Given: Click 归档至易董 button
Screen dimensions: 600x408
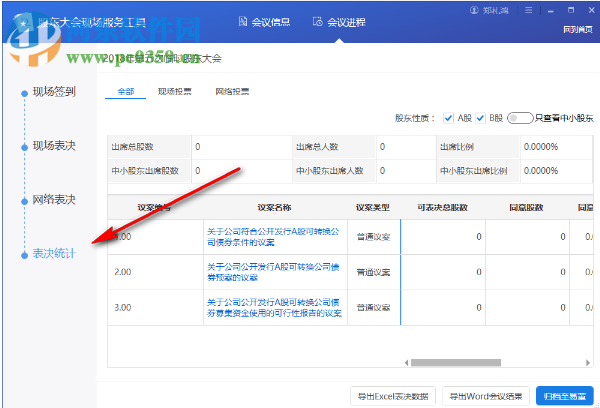Looking at the screenshot, I should coord(565,396).
